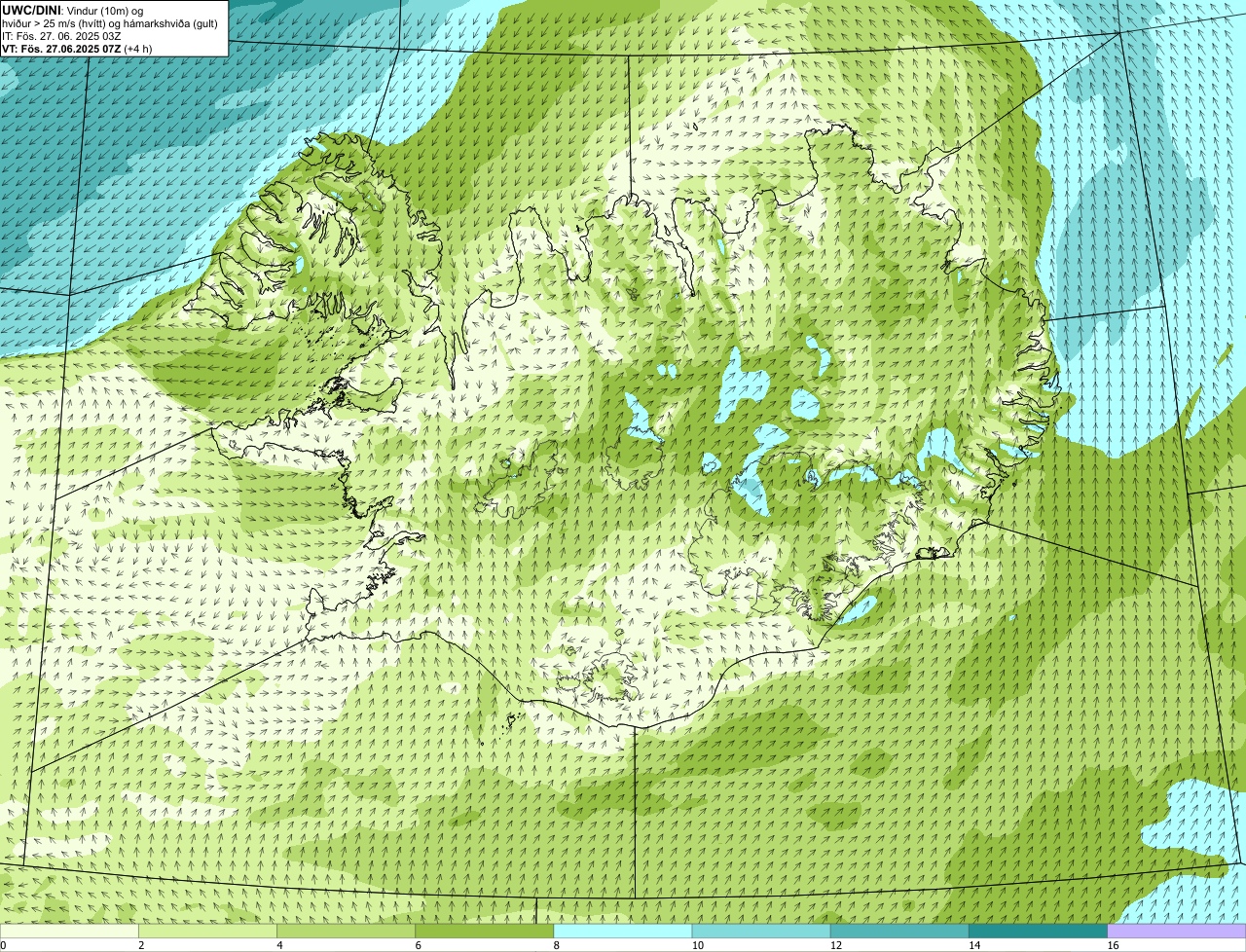This screenshot has width=1246, height=952.
Task: Click the '0' label on the scale
Action: click(x=3, y=945)
